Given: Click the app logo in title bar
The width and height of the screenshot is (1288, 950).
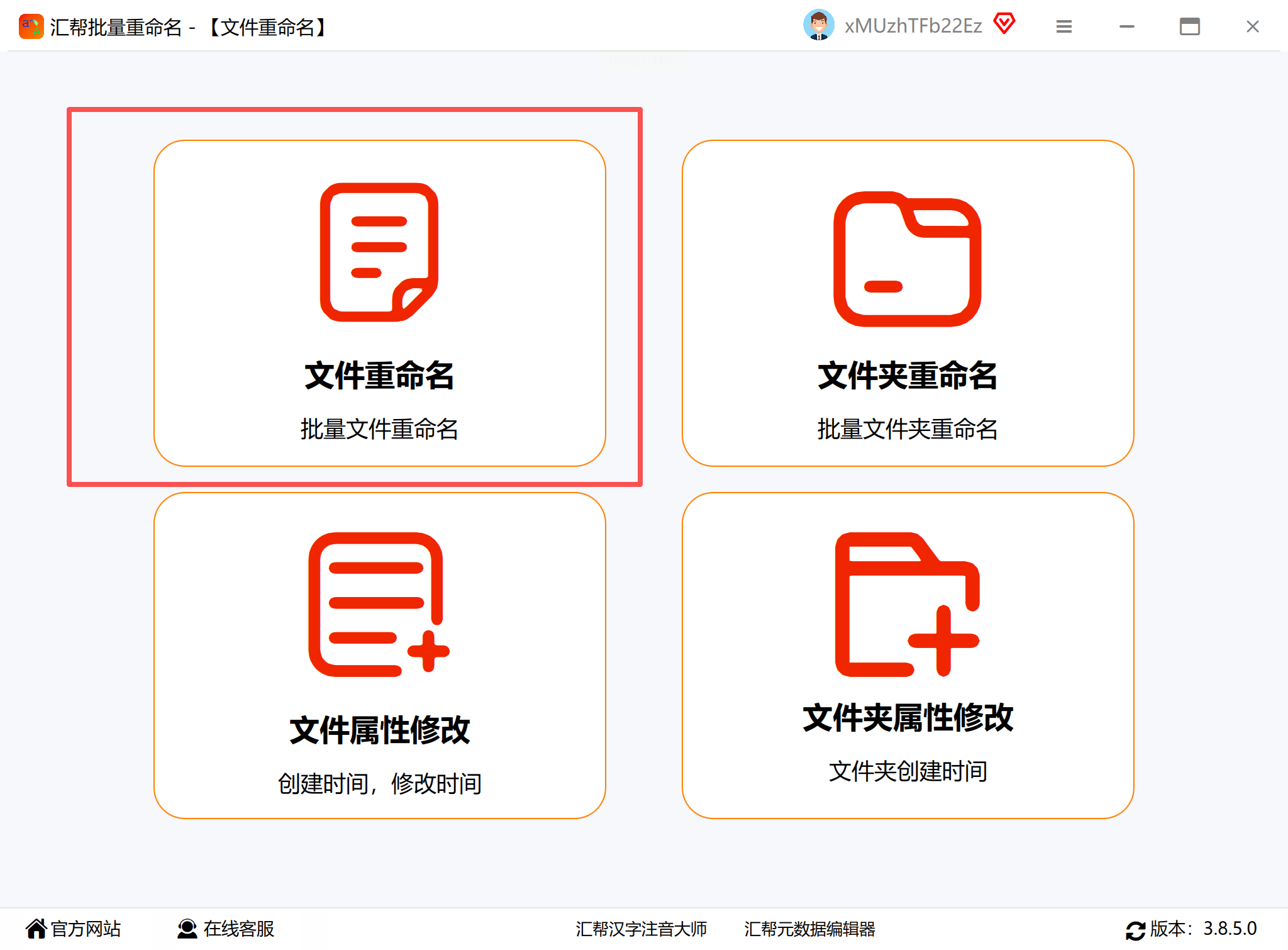Looking at the screenshot, I should click(x=31, y=26).
